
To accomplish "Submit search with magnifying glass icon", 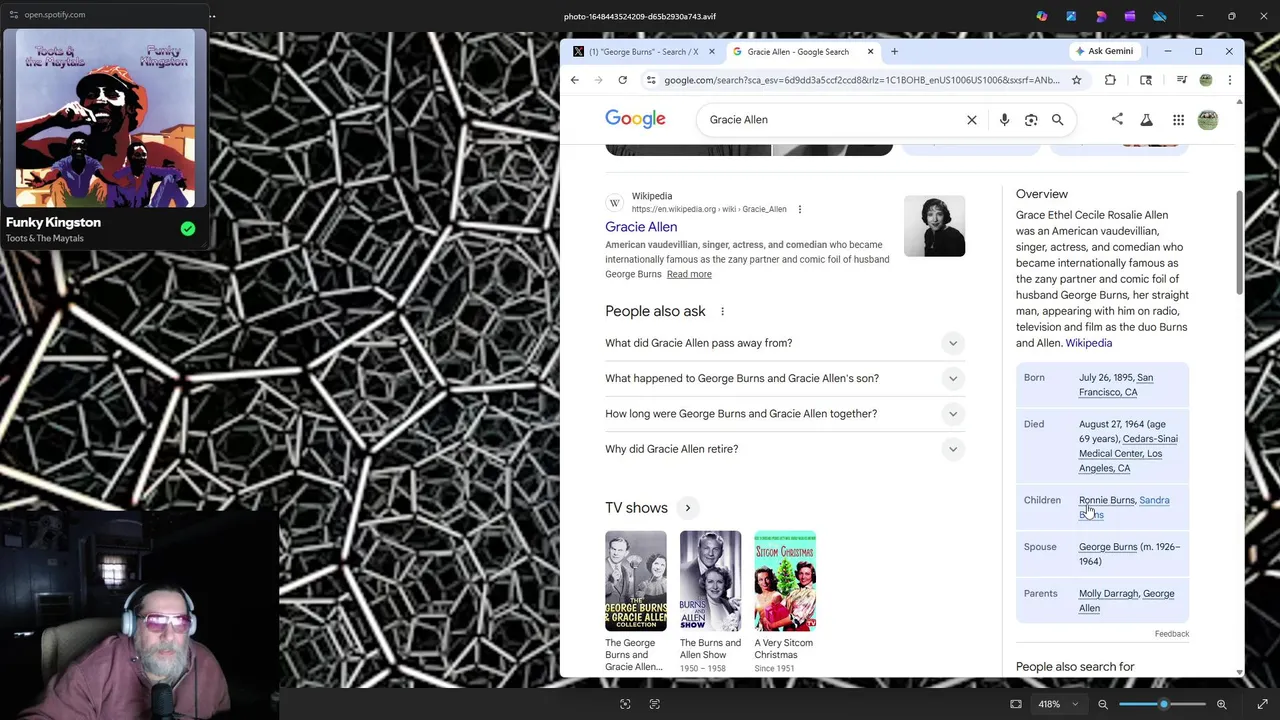I will click(1057, 120).
